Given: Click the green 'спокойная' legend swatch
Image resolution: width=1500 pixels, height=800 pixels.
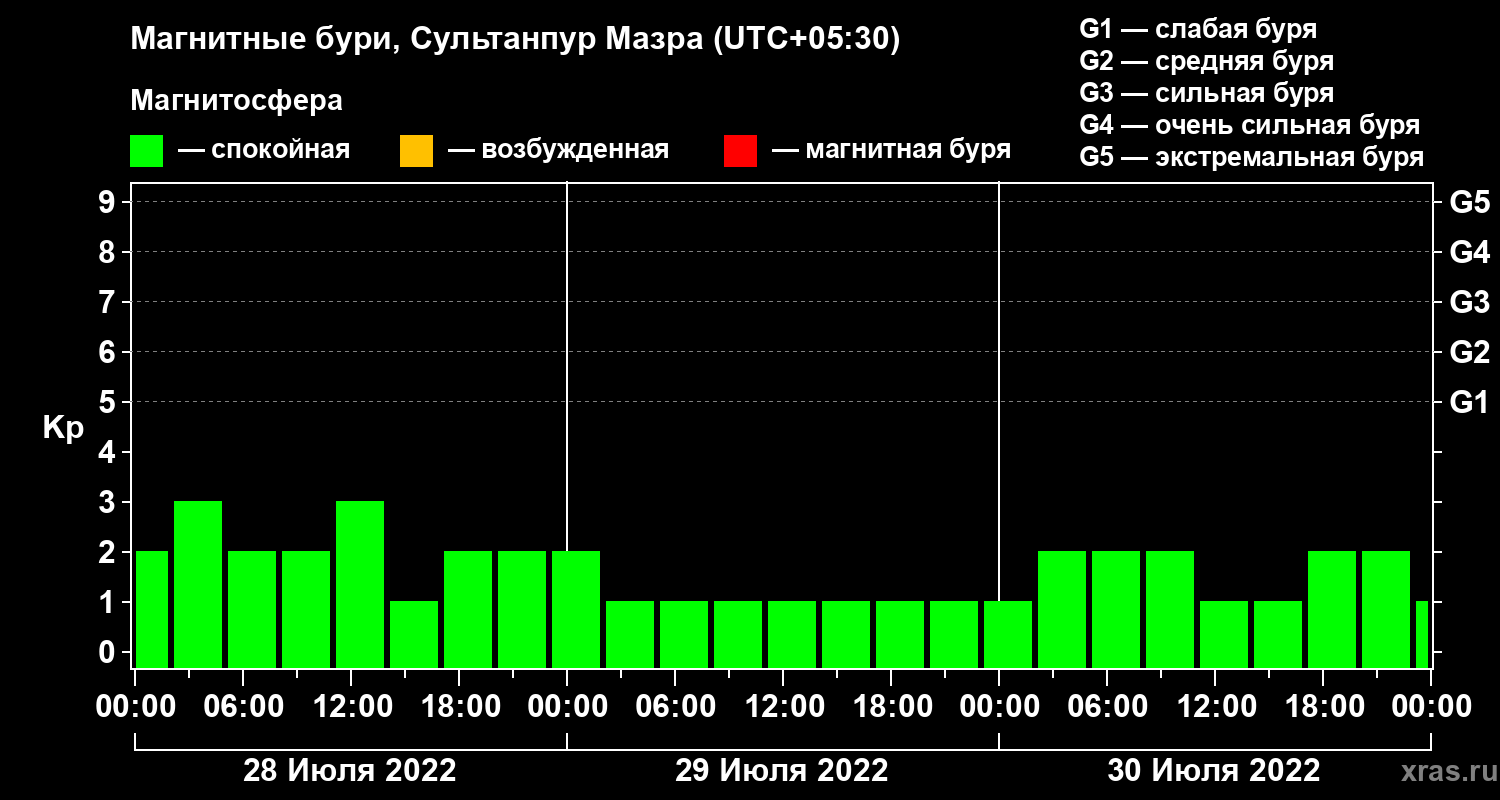Looking at the screenshot, I should coord(146,151).
